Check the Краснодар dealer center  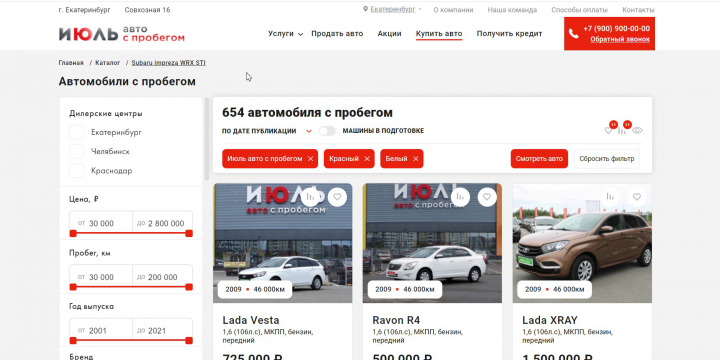(x=77, y=171)
